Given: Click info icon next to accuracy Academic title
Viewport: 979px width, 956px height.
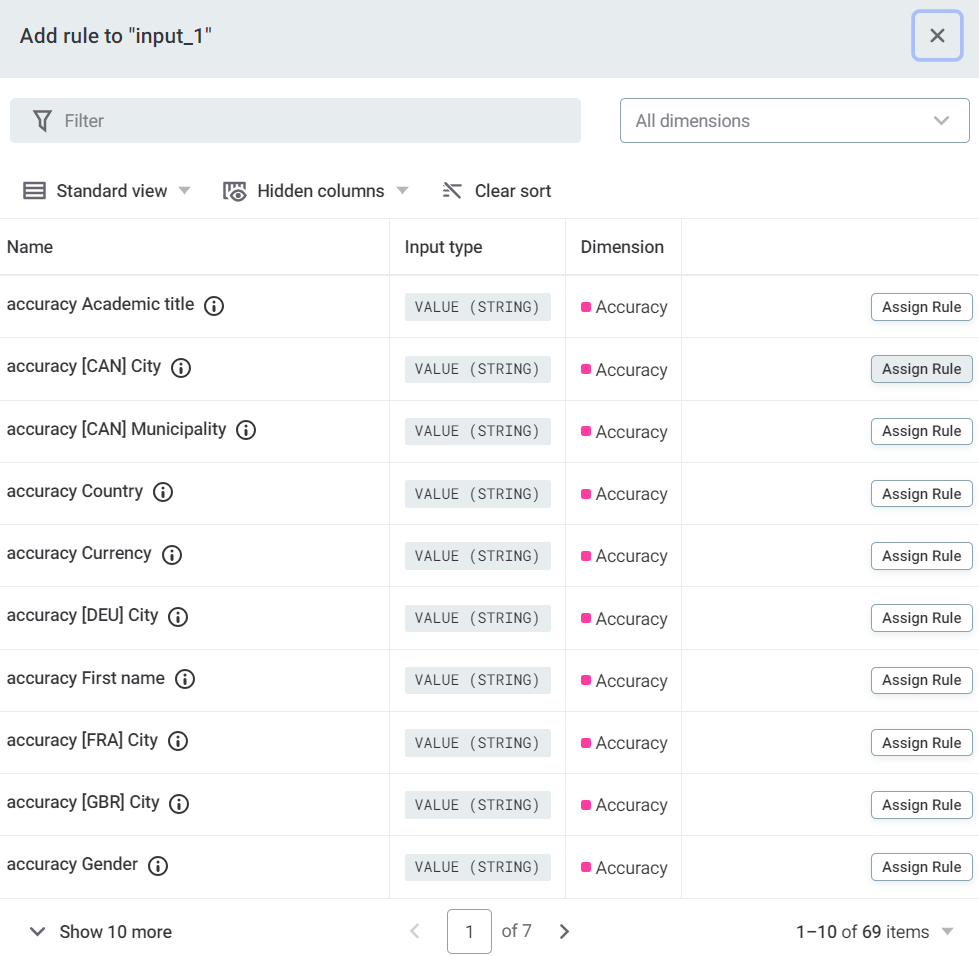Looking at the screenshot, I should pyautogui.click(x=214, y=306).
